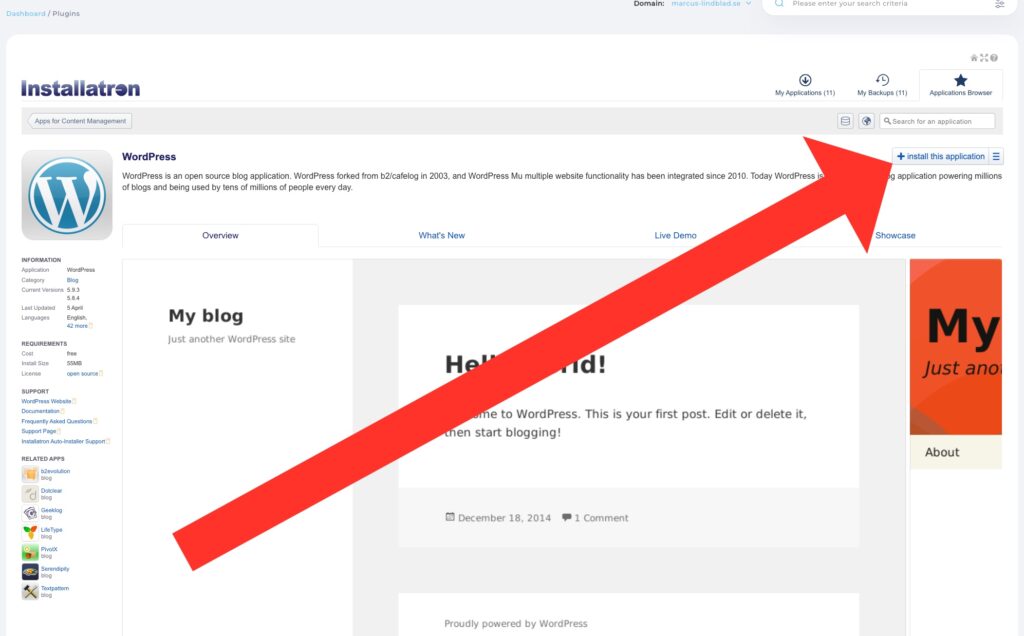Open the question mark help icon

993,57
